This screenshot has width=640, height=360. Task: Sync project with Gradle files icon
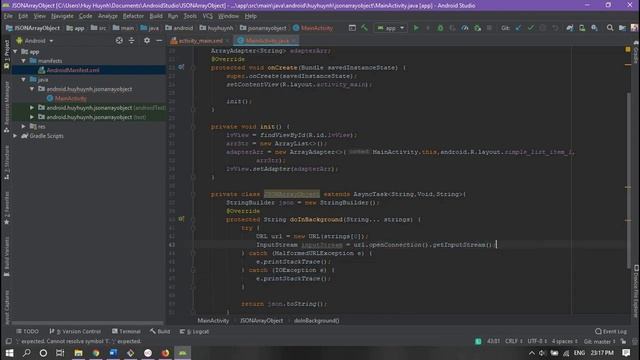pos(570,28)
